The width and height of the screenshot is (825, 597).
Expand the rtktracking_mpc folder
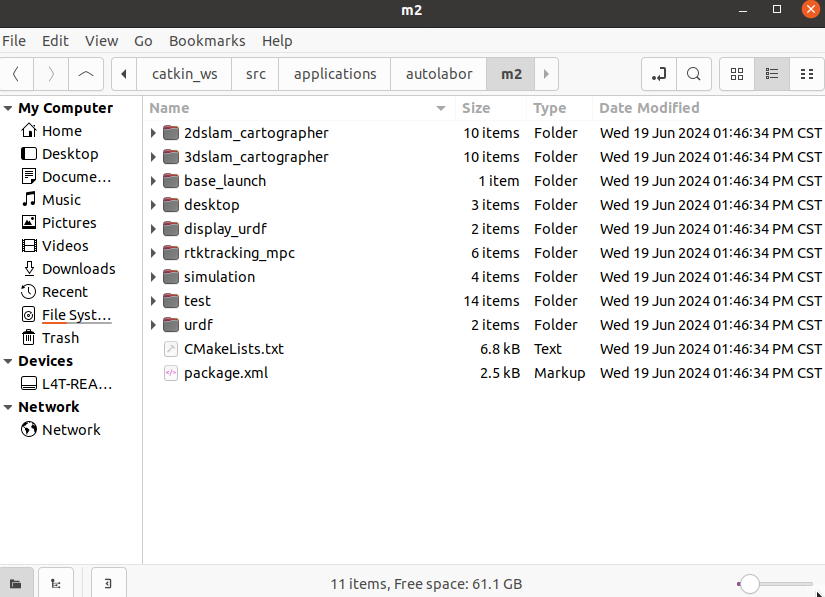point(153,253)
